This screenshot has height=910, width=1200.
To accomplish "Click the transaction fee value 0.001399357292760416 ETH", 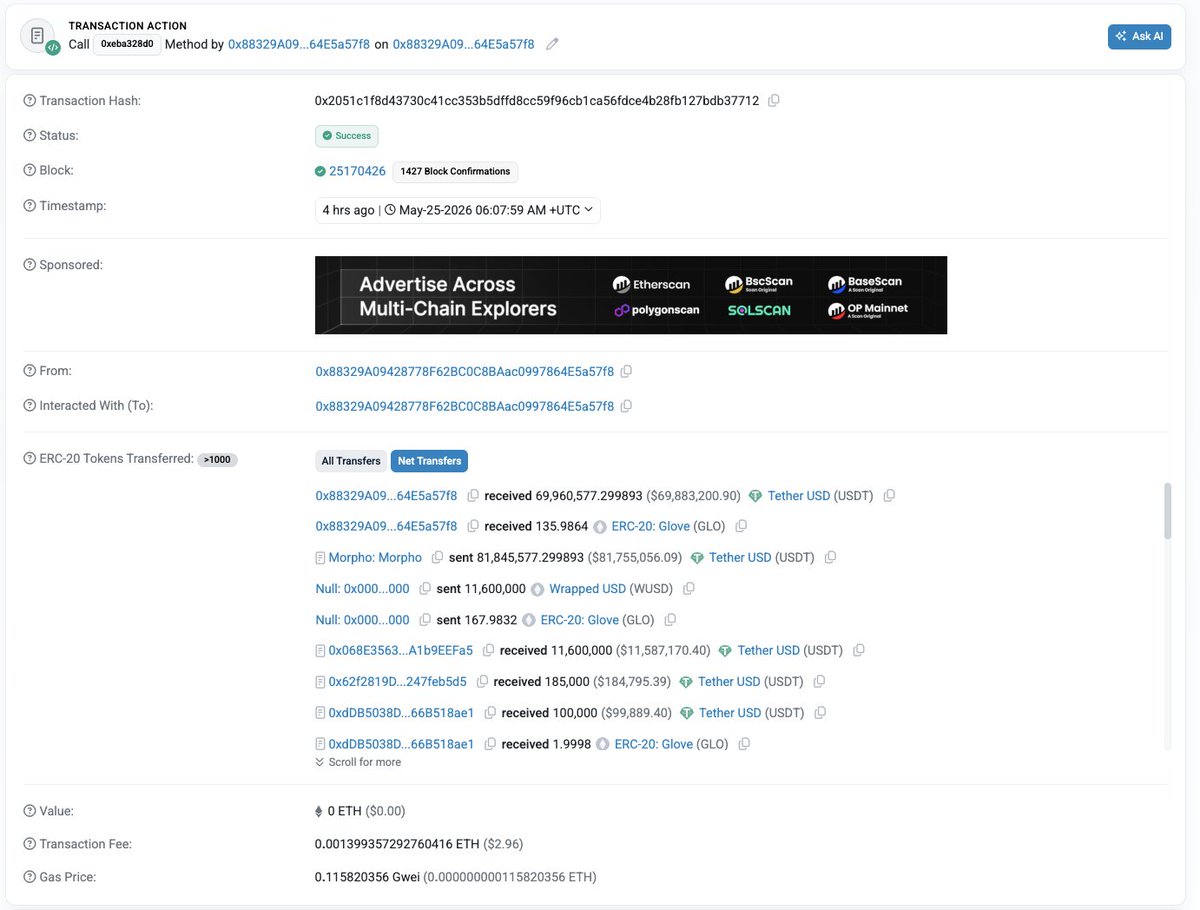I will (397, 844).
